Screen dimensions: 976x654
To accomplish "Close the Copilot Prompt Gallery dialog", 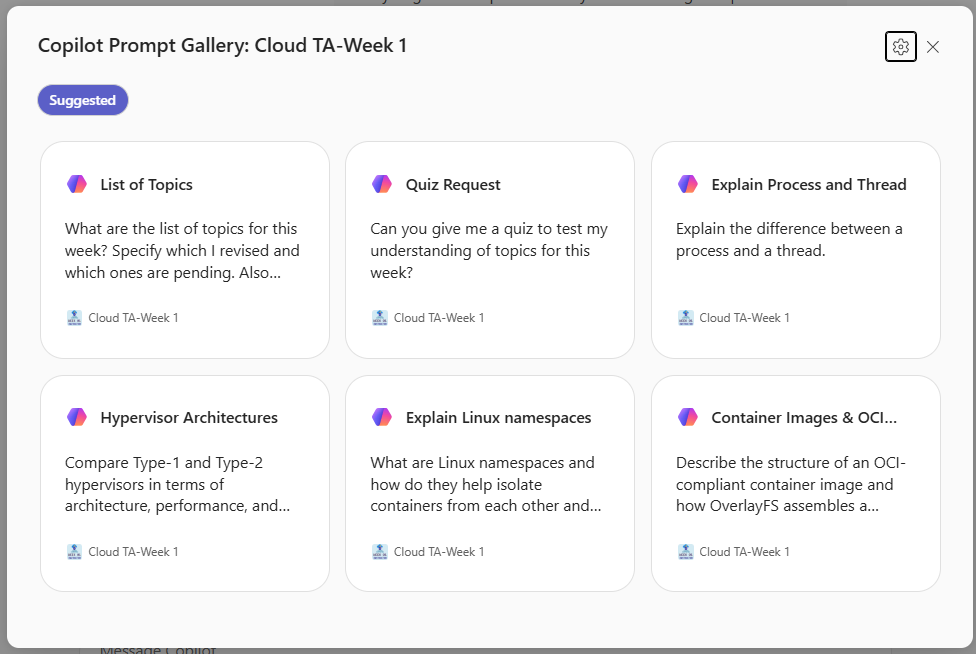I will tap(933, 47).
